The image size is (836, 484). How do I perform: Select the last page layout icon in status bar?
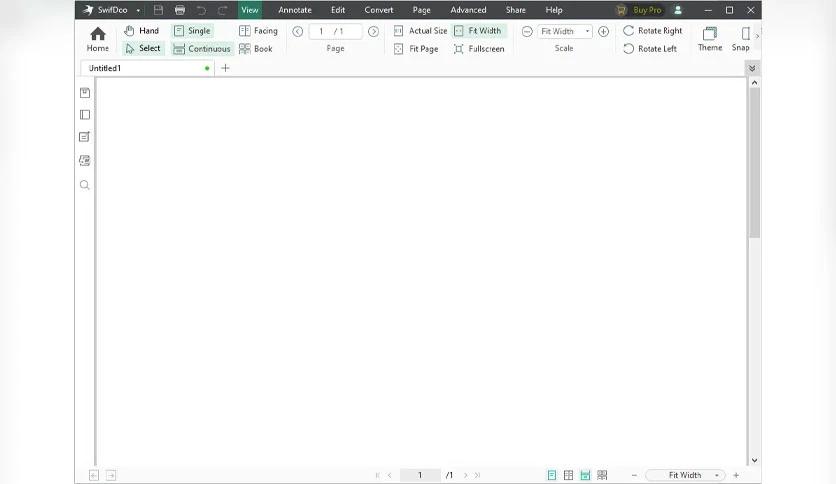point(602,475)
